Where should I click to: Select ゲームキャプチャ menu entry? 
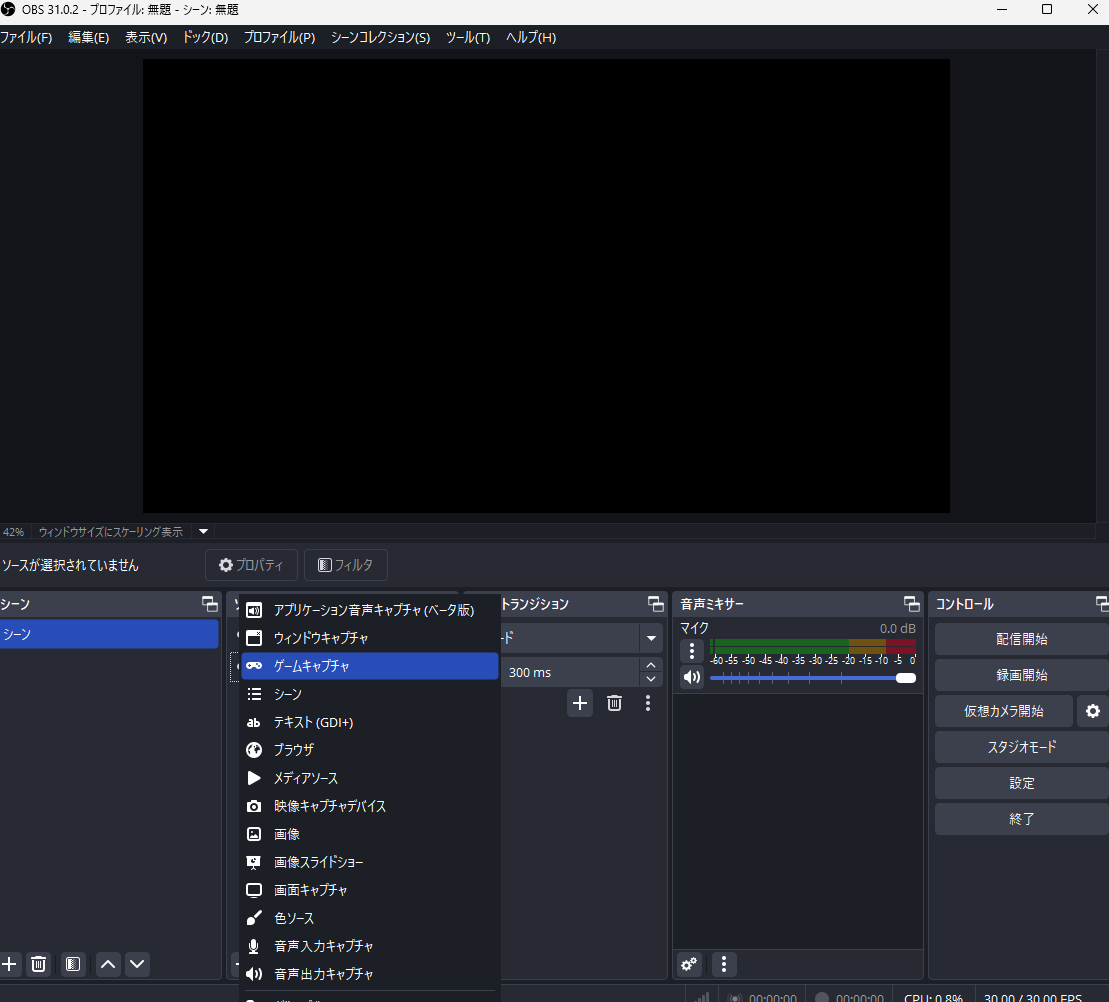pos(370,666)
